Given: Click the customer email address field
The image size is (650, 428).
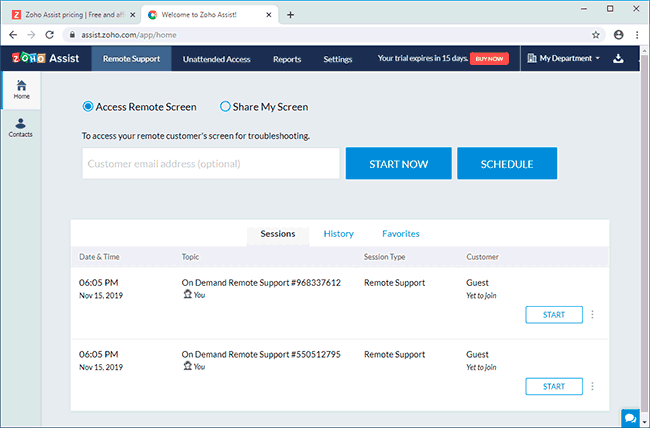Looking at the screenshot, I should pyautogui.click(x=211, y=164).
